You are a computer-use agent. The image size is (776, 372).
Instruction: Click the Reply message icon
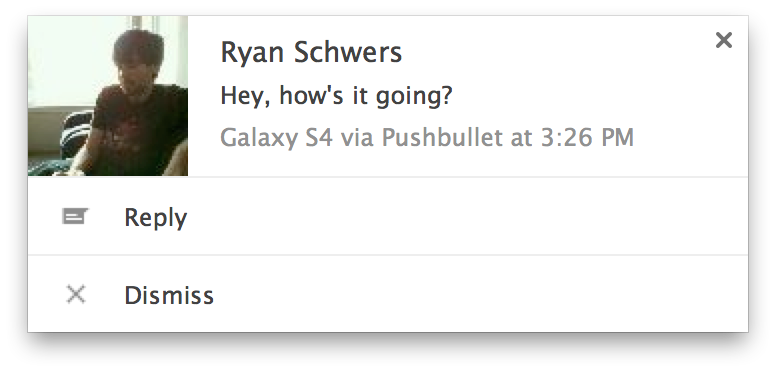[75, 216]
